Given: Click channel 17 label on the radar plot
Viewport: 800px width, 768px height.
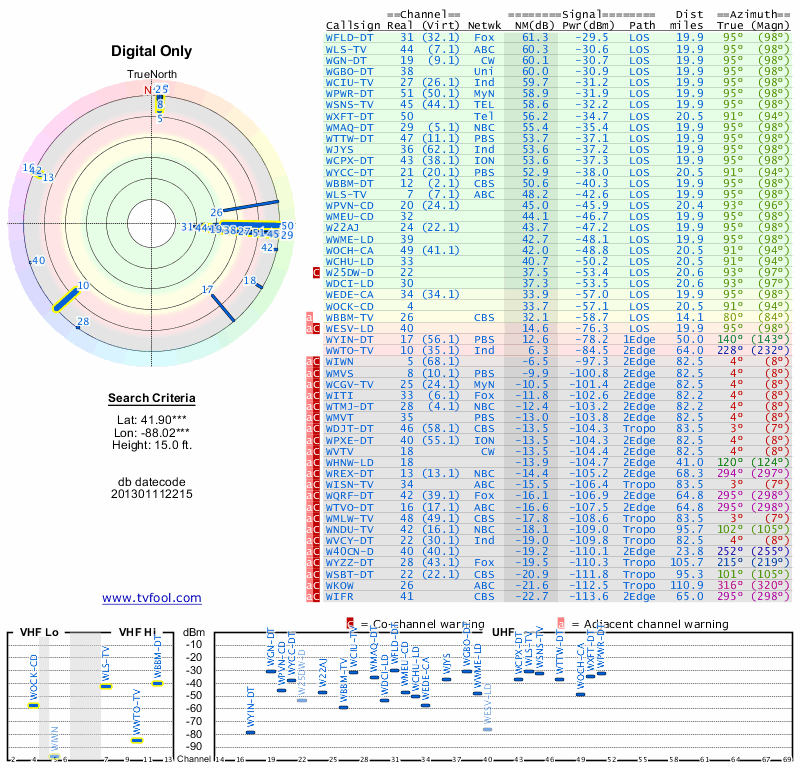Looking at the screenshot, I should coord(207,289).
